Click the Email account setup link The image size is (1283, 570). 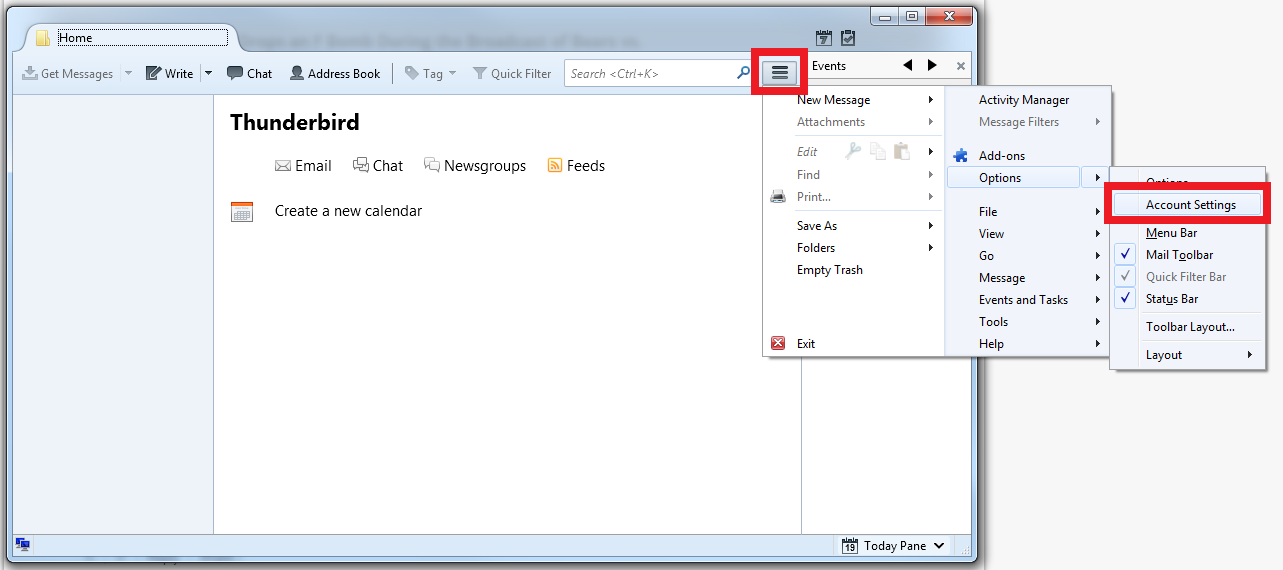point(303,166)
